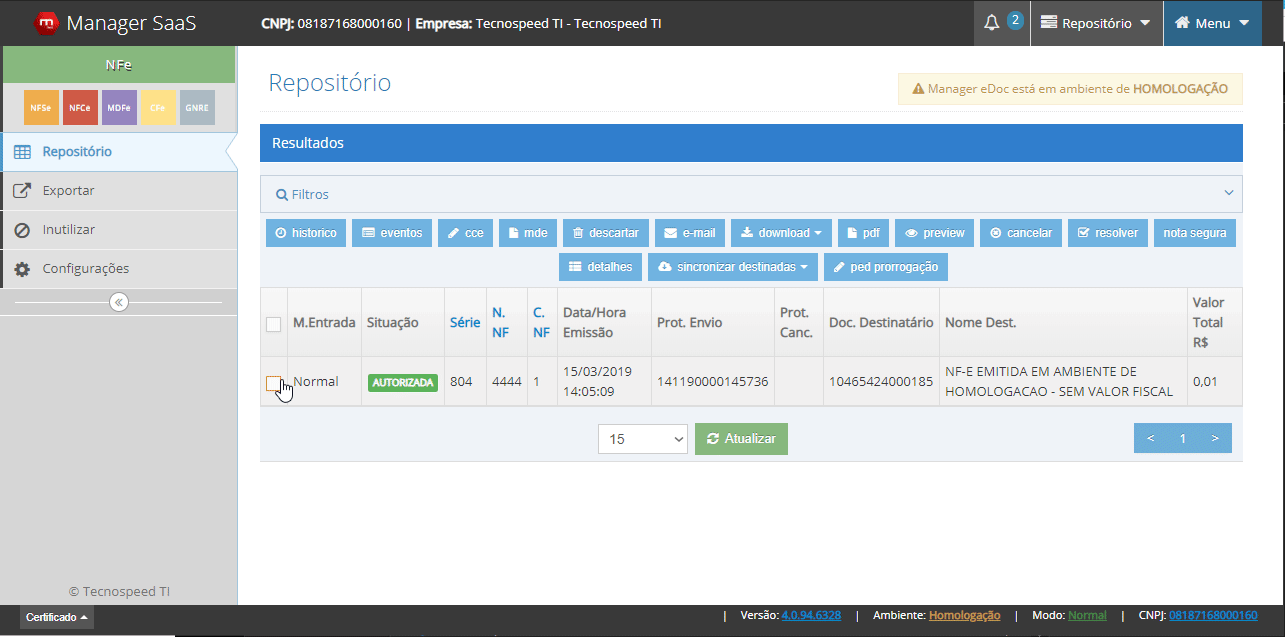
Task: Open the download dropdown
Action: (781, 233)
